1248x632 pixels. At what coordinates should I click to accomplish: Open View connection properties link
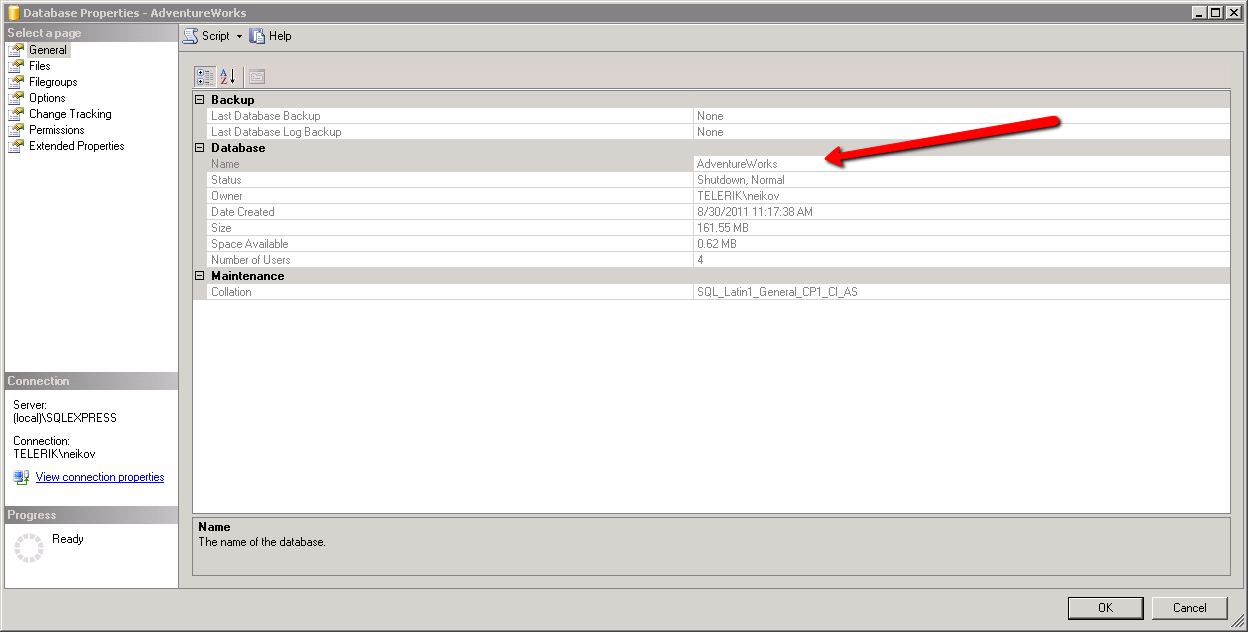pyautogui.click(x=100, y=477)
